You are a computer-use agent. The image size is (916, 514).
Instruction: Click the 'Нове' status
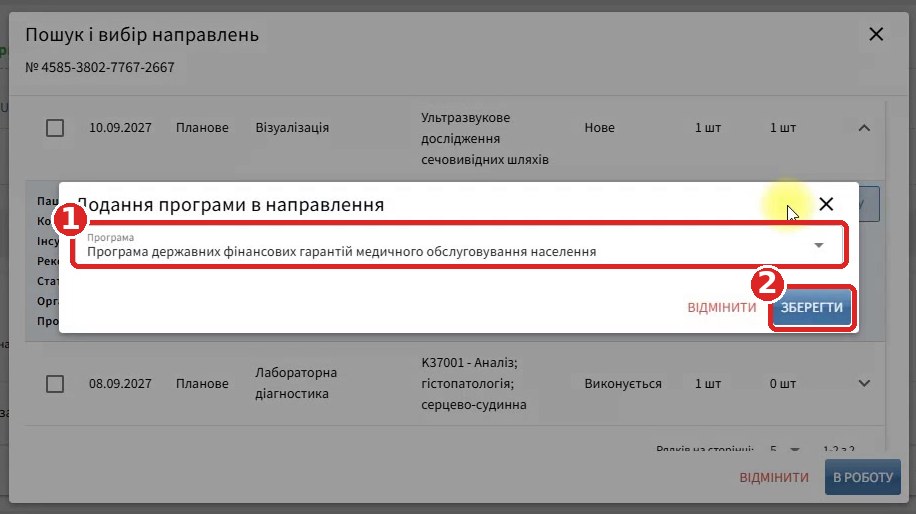(x=599, y=127)
